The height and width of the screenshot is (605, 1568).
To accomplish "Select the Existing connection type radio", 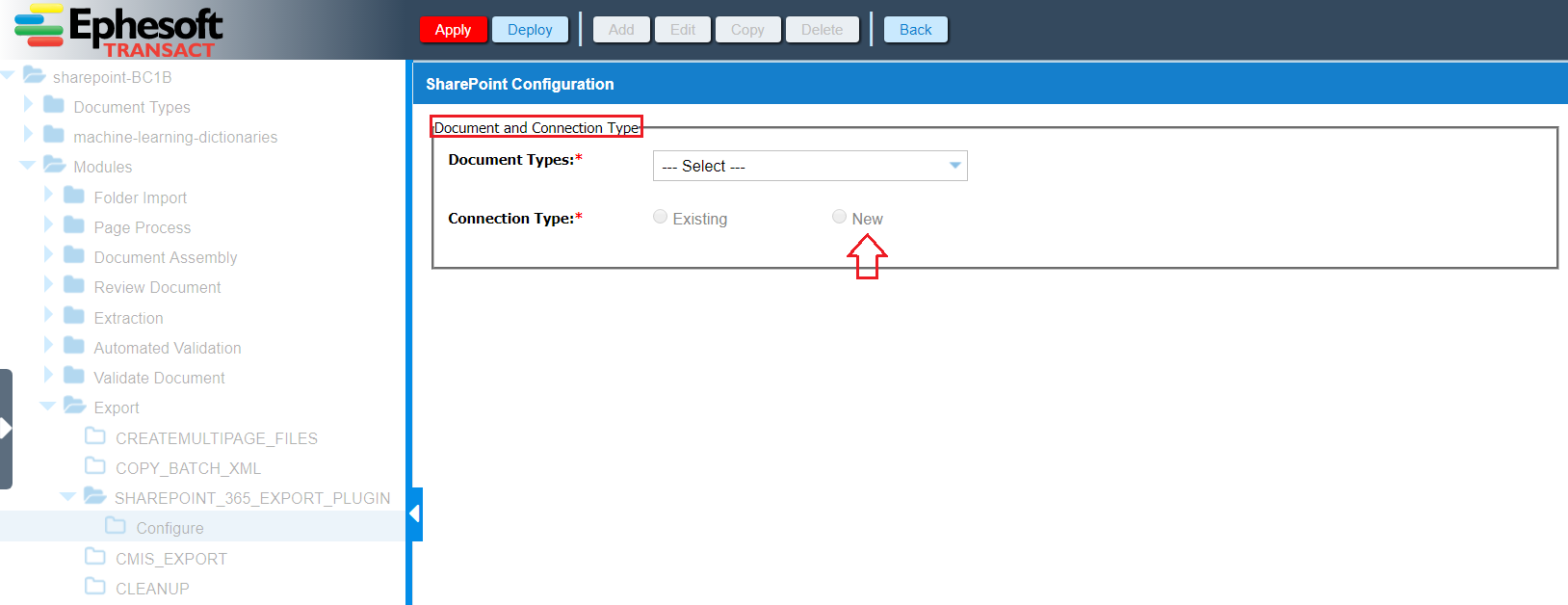I will (660, 217).
